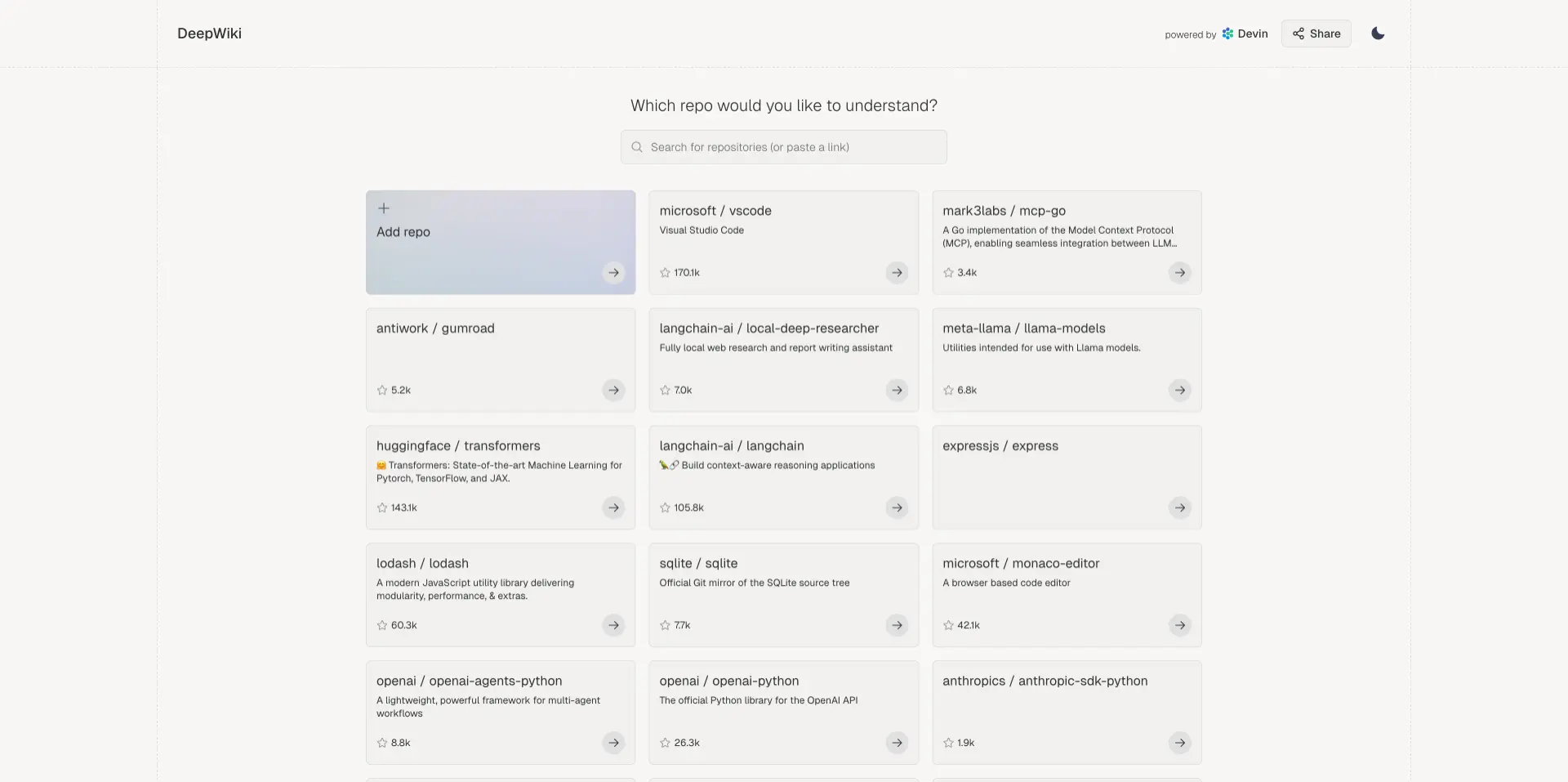1568x782 pixels.
Task: Open langchain-ai / local-deep-researcher arrow
Action: pos(897,390)
